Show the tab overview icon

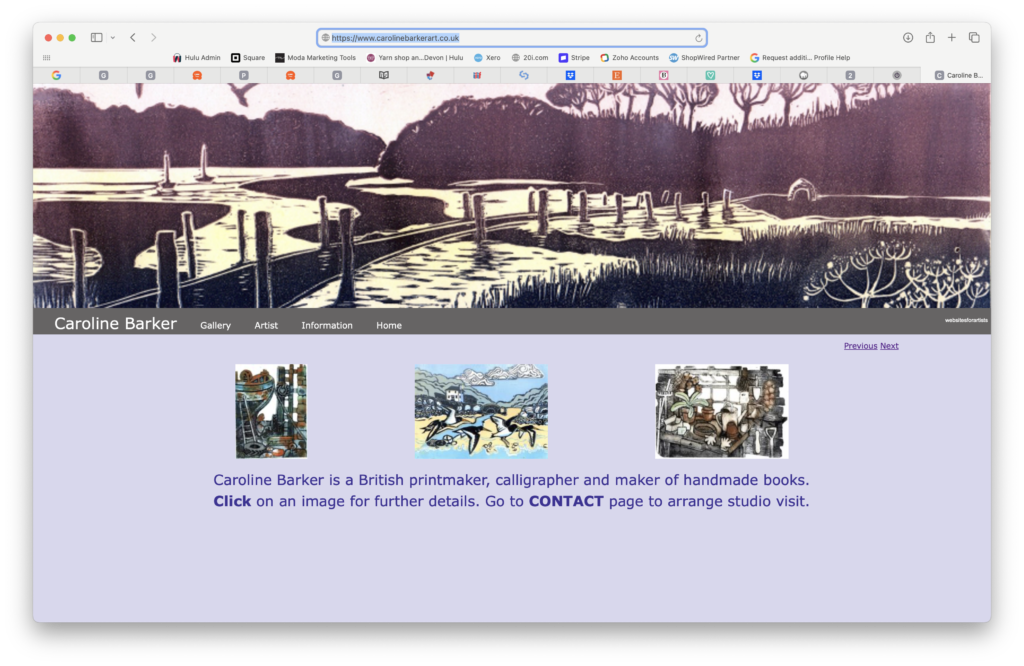click(974, 38)
